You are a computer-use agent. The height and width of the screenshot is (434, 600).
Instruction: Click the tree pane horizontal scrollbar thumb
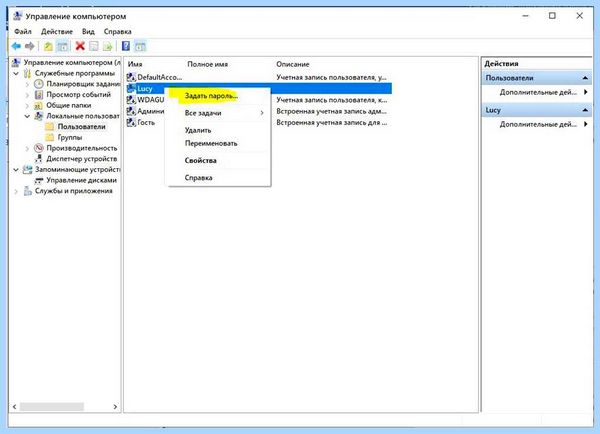click(52, 406)
